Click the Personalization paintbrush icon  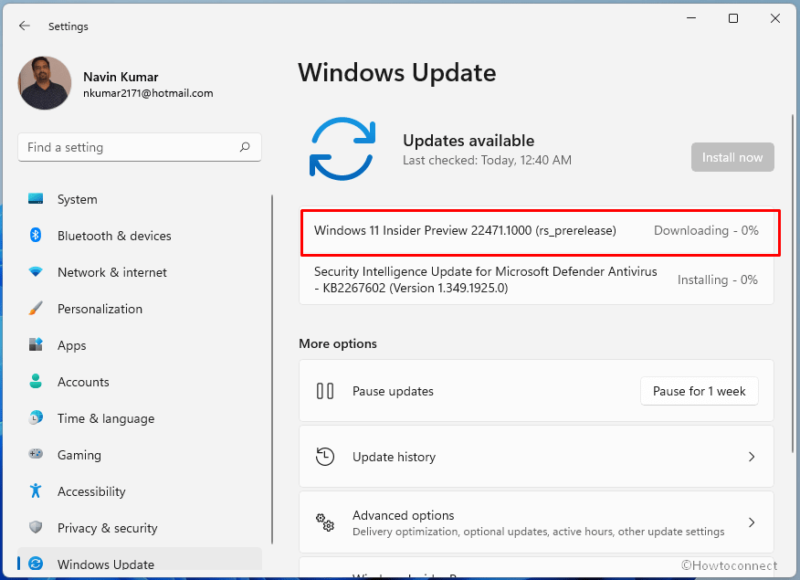[36, 308]
